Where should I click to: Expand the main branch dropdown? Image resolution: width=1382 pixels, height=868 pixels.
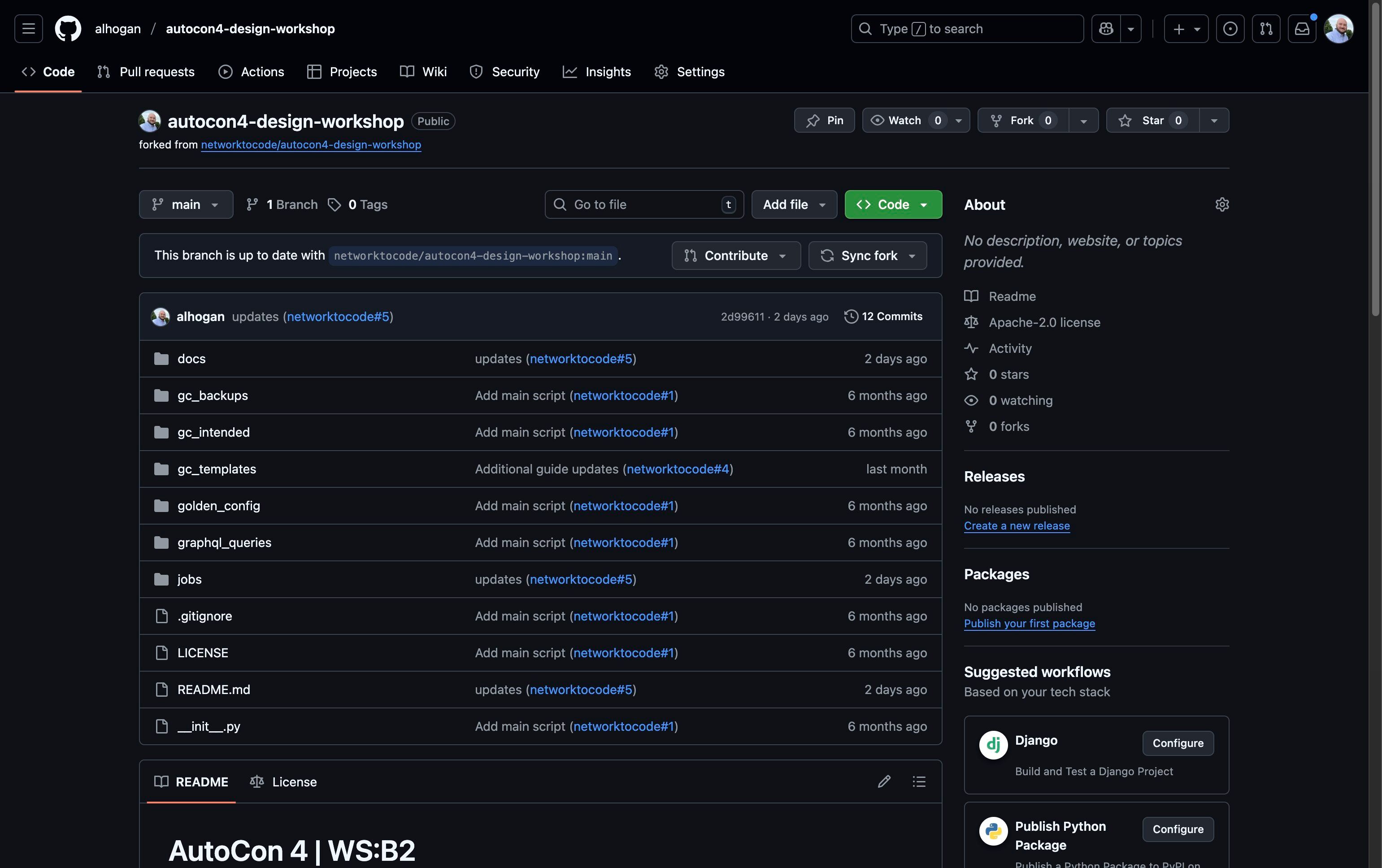(186, 205)
